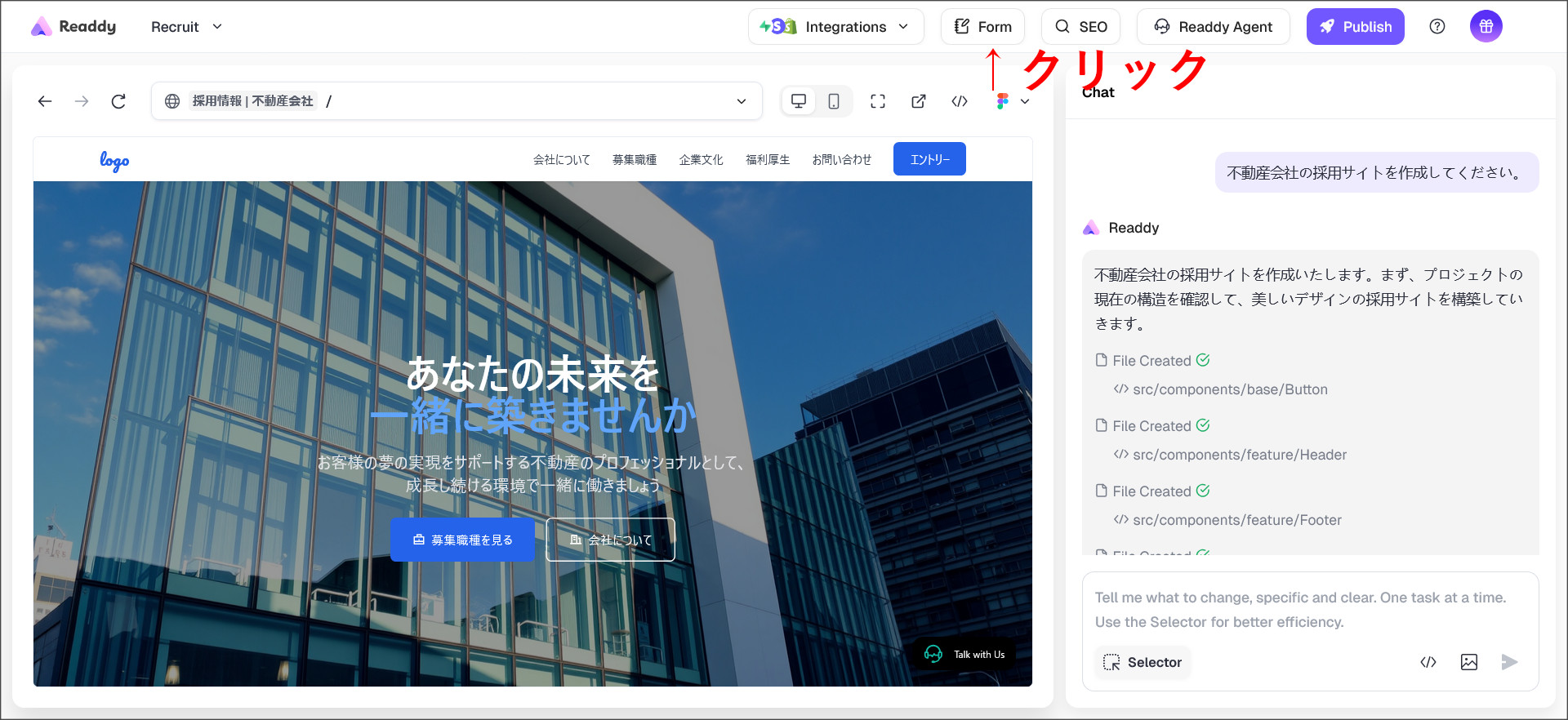This screenshot has width=1568, height=720.
Task: Open the SEO settings
Action: (1080, 27)
